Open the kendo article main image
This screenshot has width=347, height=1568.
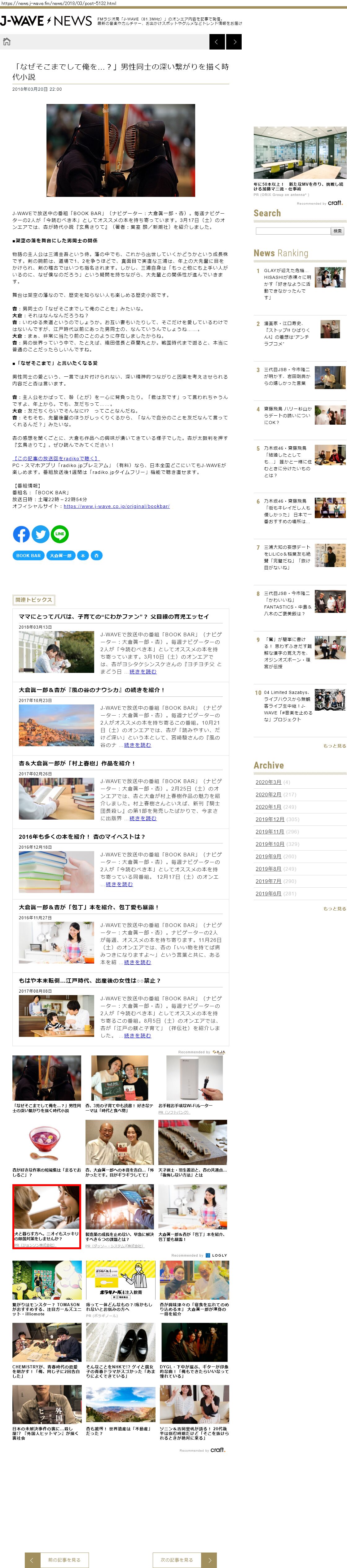(121, 150)
